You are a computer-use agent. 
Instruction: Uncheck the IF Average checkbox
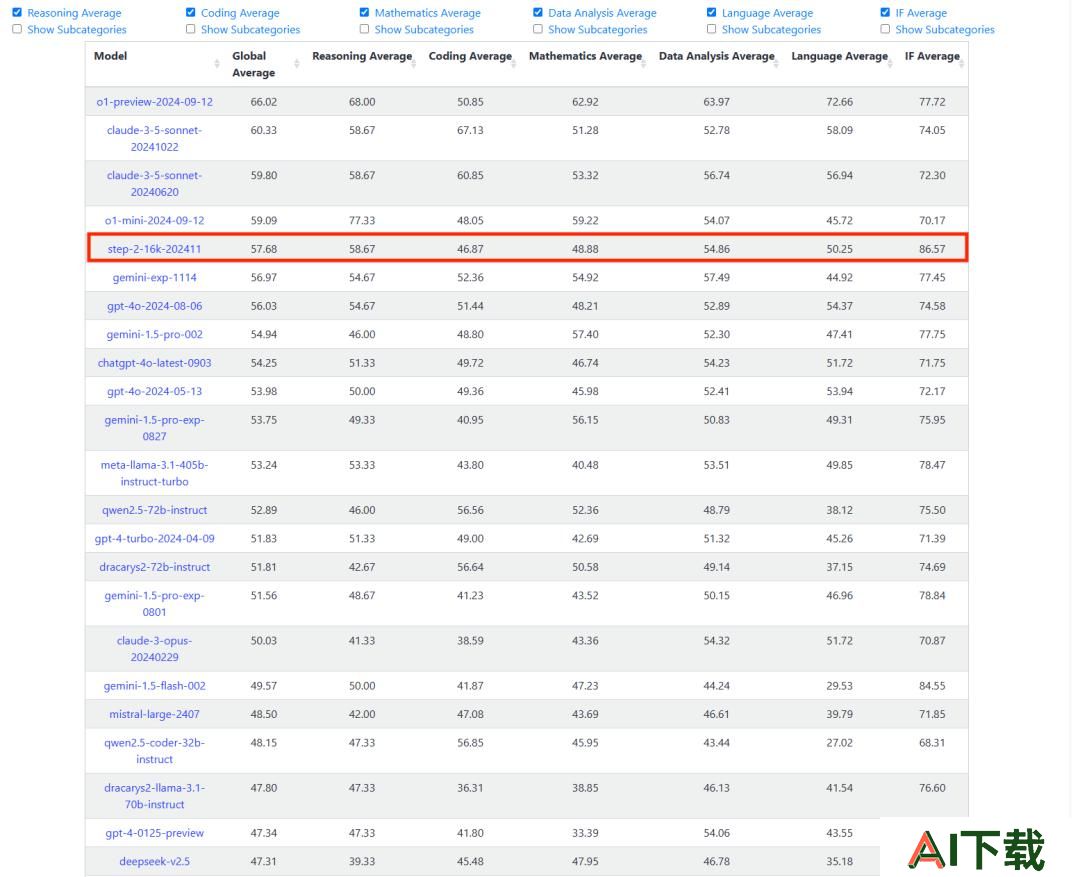tap(885, 12)
